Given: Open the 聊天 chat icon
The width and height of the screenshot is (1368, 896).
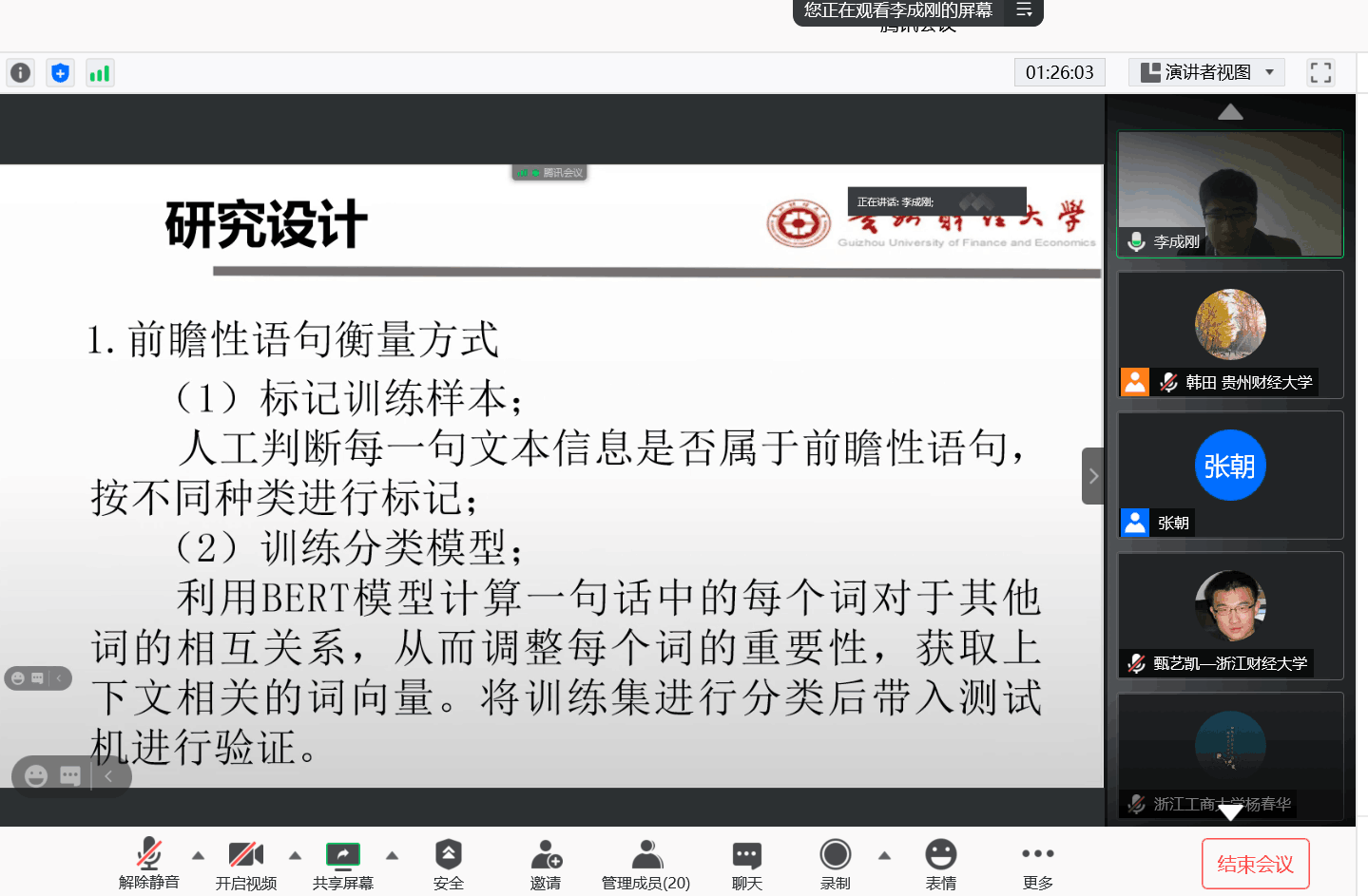Looking at the screenshot, I should click(x=746, y=864).
